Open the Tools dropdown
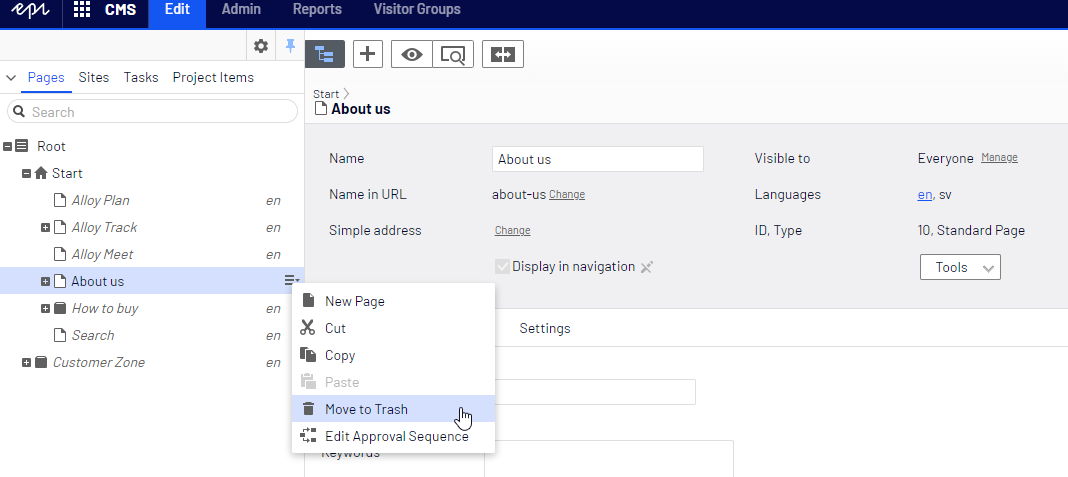The width and height of the screenshot is (1068, 477). pyautogui.click(x=960, y=267)
